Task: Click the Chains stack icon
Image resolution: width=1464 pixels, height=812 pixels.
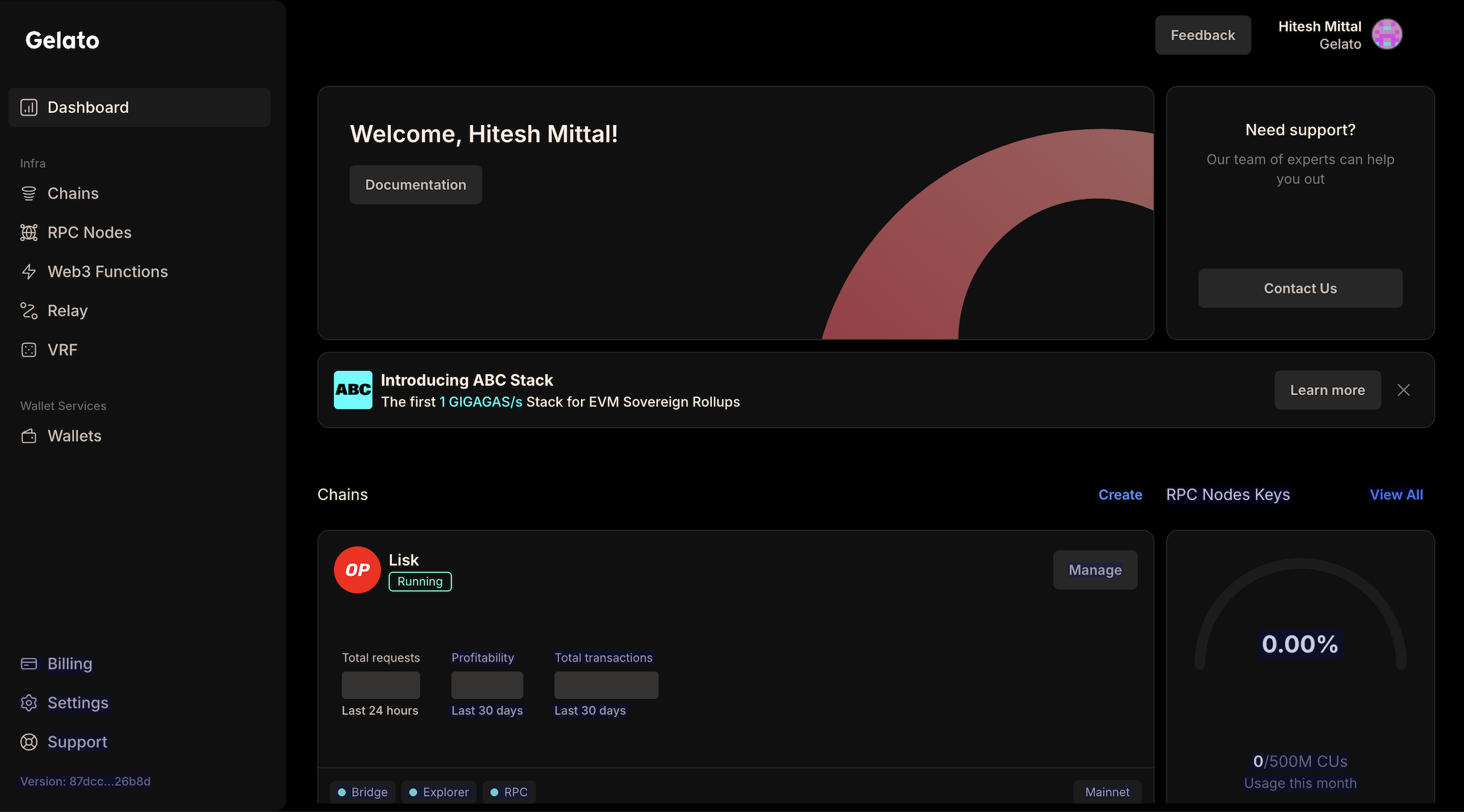Action: pyautogui.click(x=29, y=194)
